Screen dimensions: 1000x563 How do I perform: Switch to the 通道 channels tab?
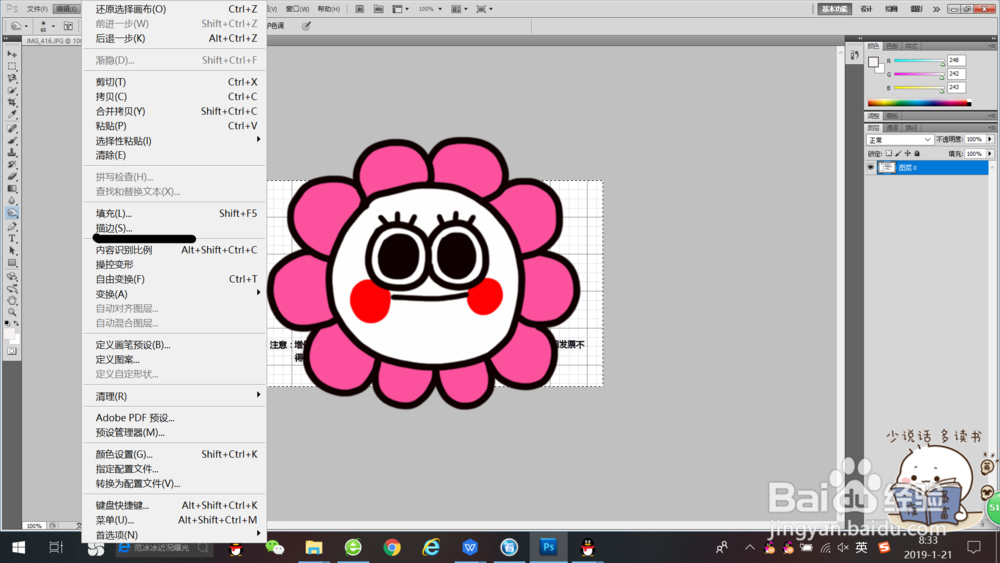pyautogui.click(x=892, y=128)
